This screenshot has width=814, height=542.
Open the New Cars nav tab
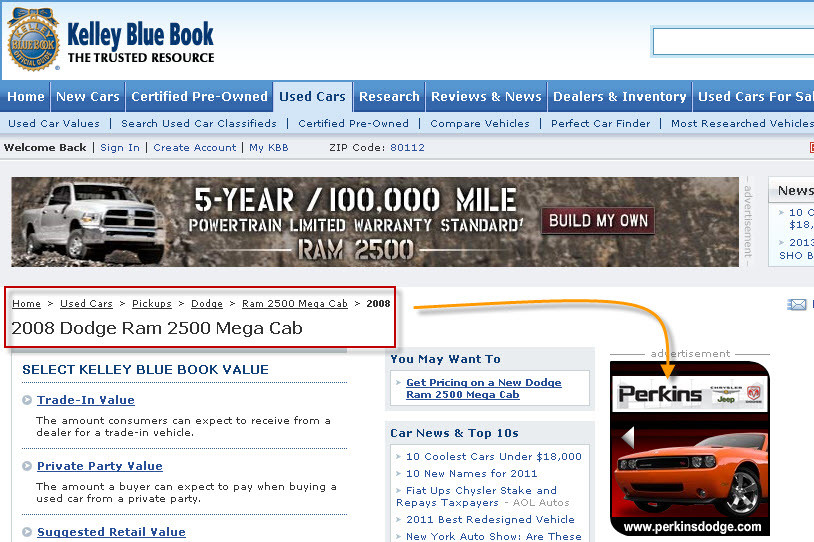[88, 97]
